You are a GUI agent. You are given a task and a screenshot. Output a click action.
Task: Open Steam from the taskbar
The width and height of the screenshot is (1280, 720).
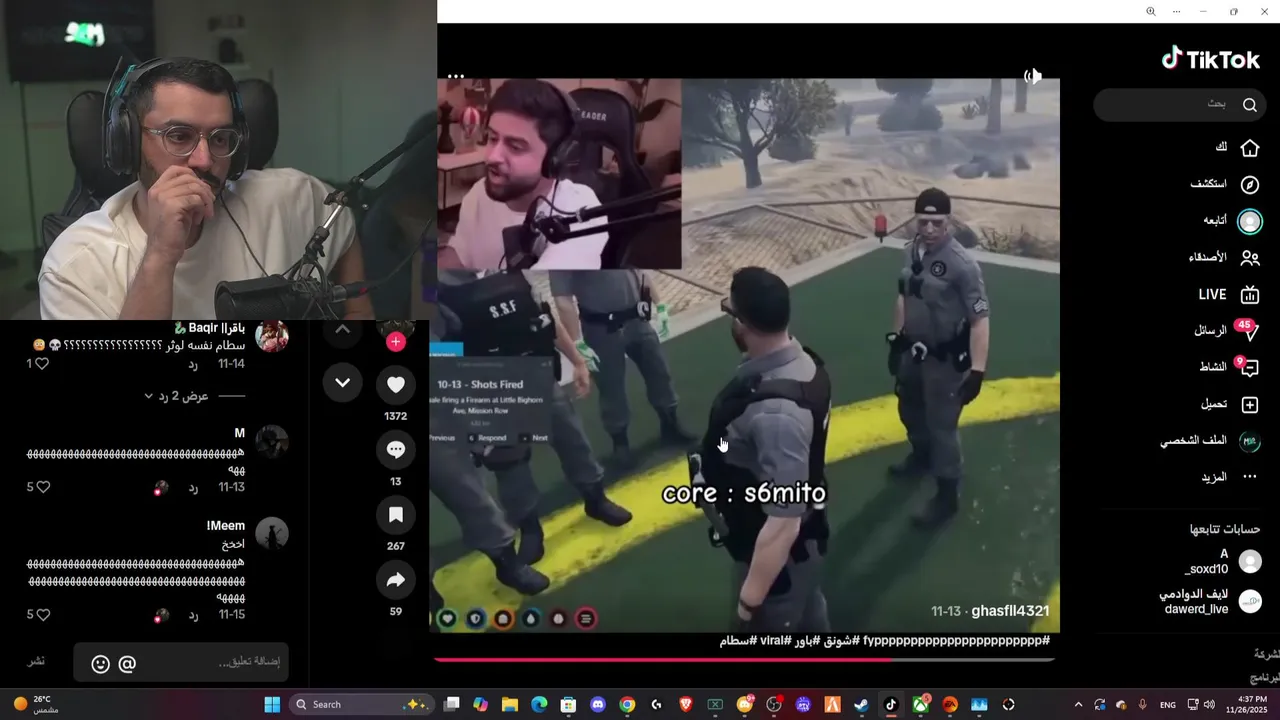point(861,704)
